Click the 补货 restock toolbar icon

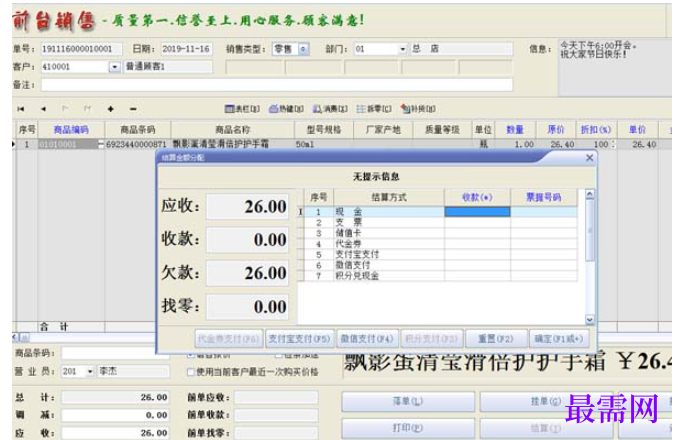[x=418, y=109]
